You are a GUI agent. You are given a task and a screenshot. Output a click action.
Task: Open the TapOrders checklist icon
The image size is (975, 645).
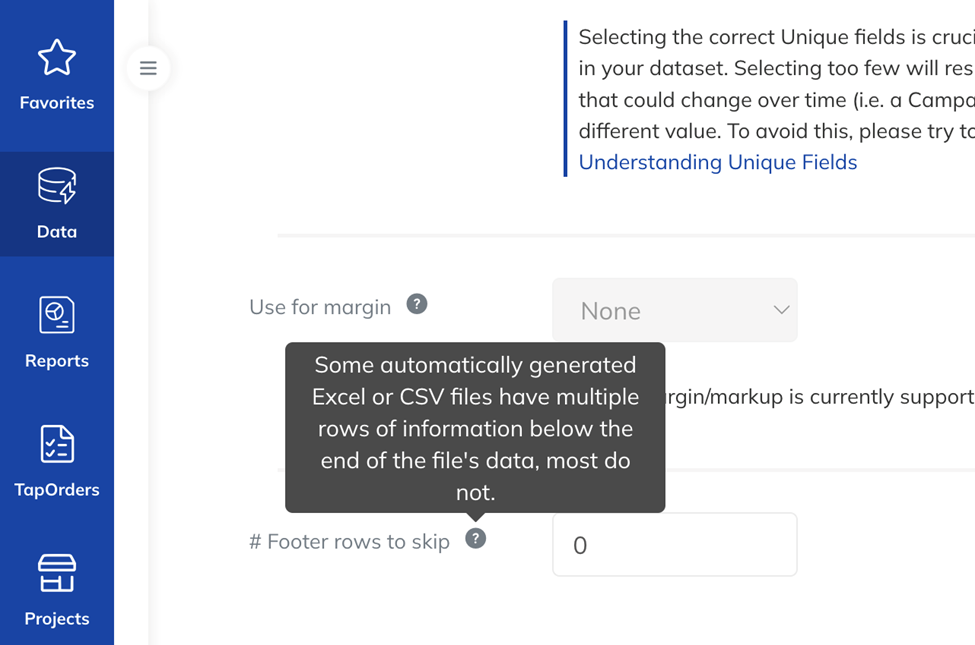point(57,444)
